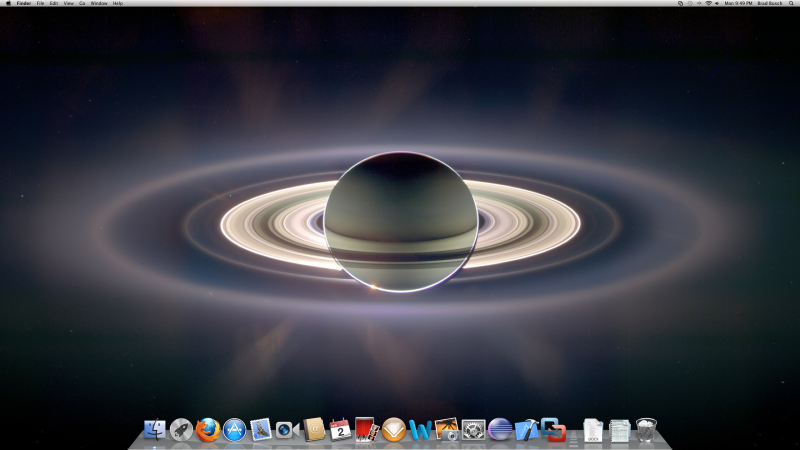
Task: Click the Spotlight search magnifier
Action: (790, 4)
